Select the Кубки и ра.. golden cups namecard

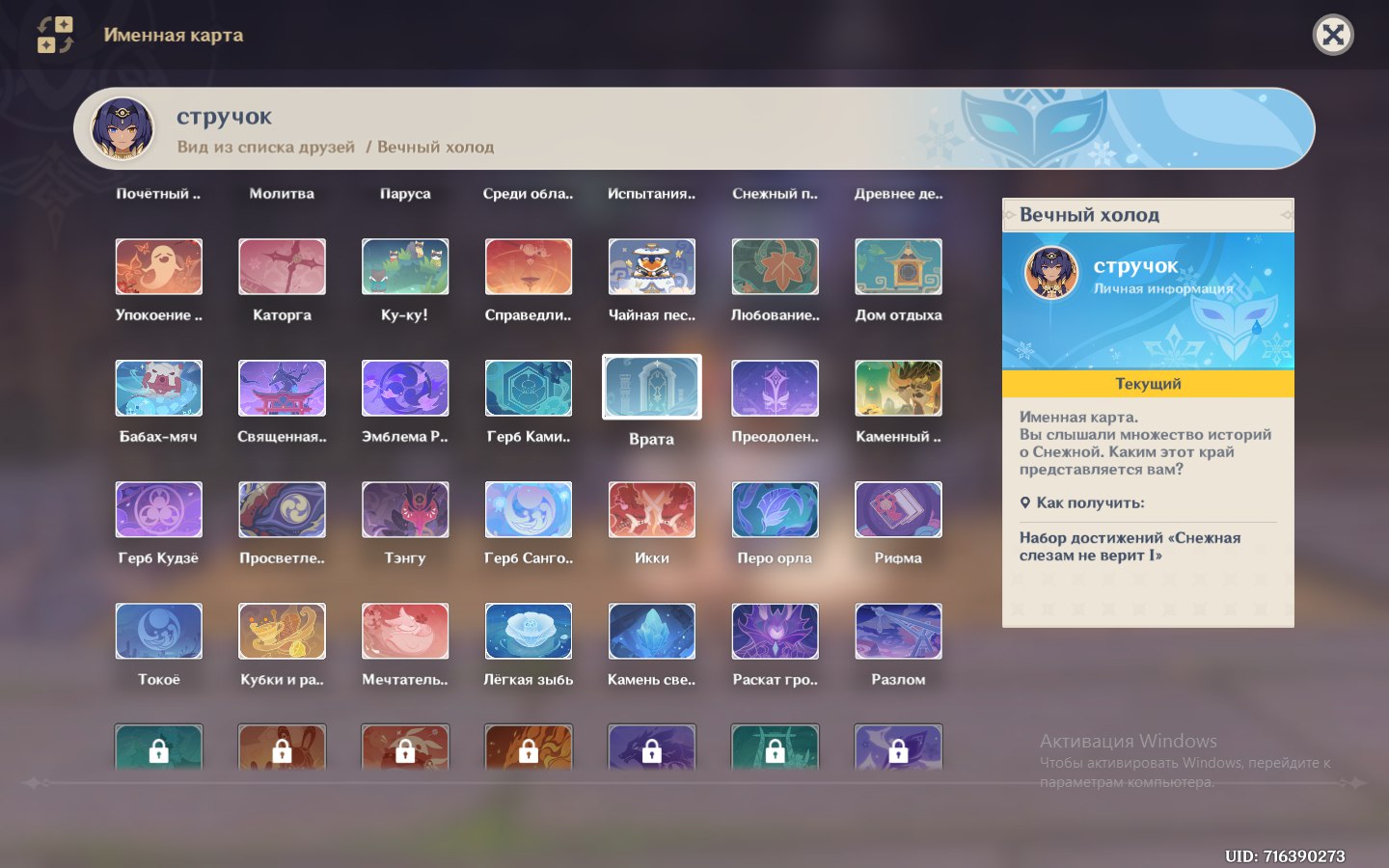282,632
